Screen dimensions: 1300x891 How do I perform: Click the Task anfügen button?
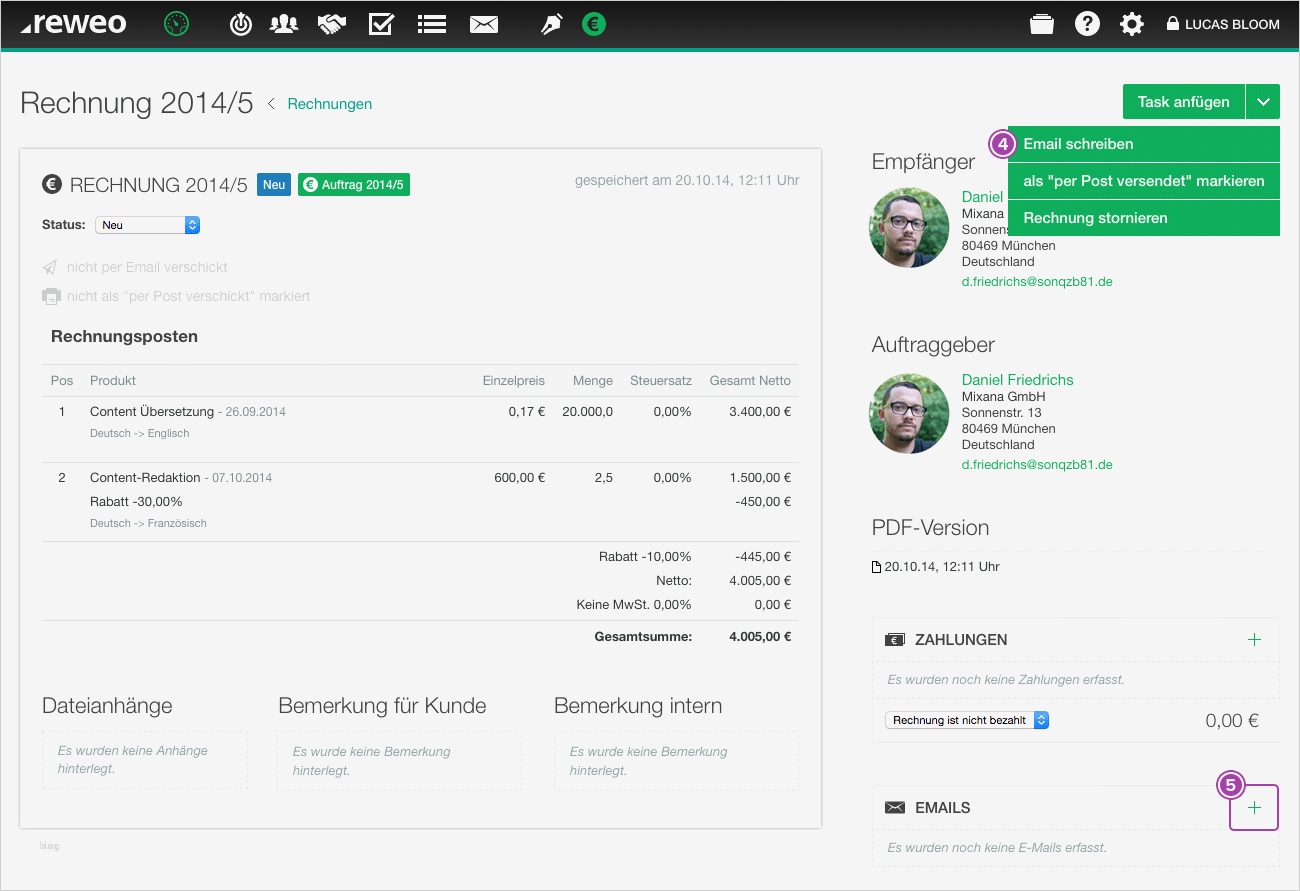(1184, 102)
